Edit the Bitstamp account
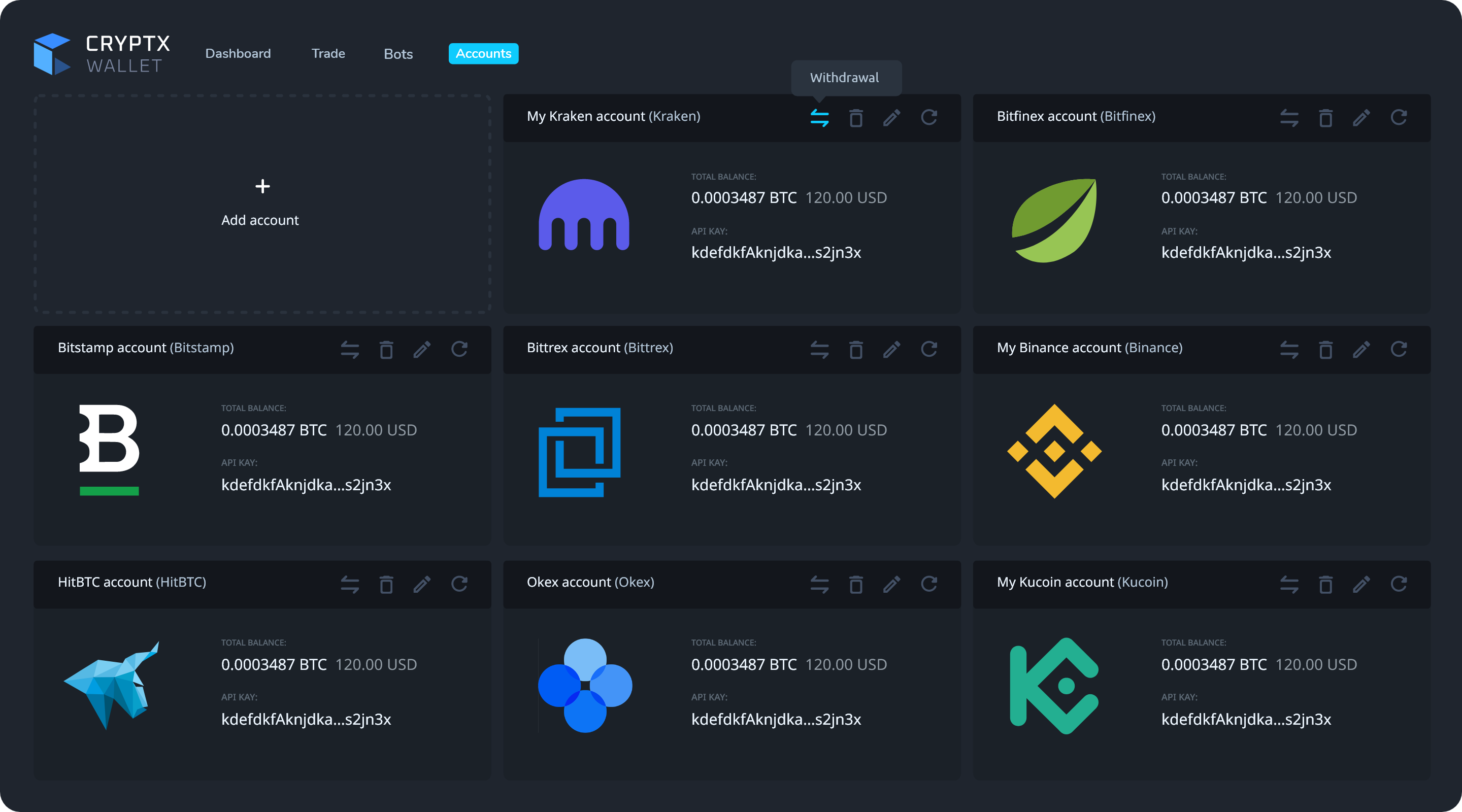Screen dimensions: 1462x812 422,349
